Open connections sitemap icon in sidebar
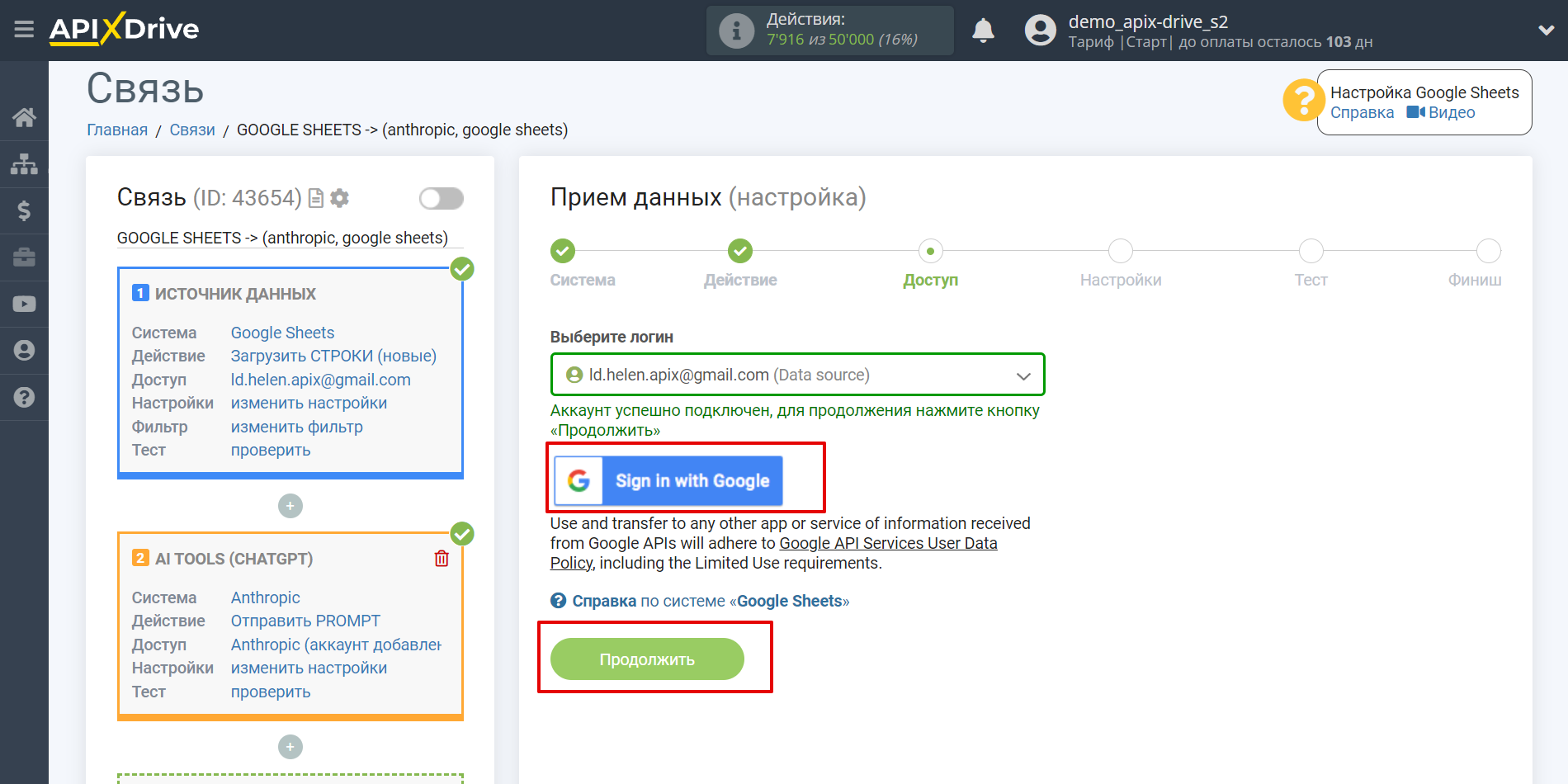Viewport: 1568px width, 784px height. click(x=24, y=164)
